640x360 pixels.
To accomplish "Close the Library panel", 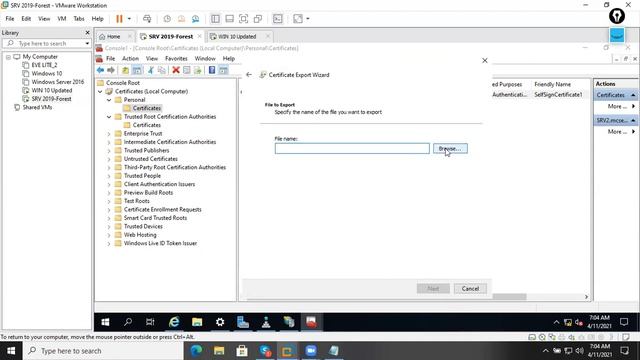I will (x=87, y=33).
